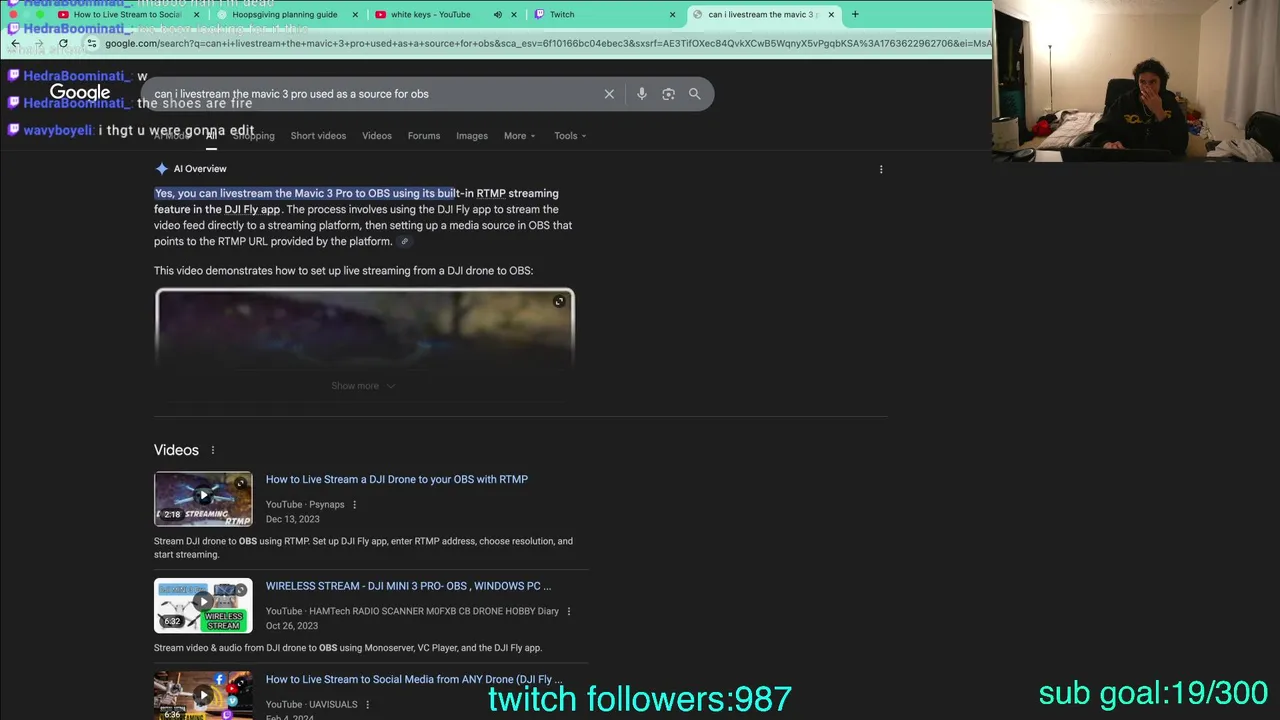Clear the Google search box text

click(609, 94)
